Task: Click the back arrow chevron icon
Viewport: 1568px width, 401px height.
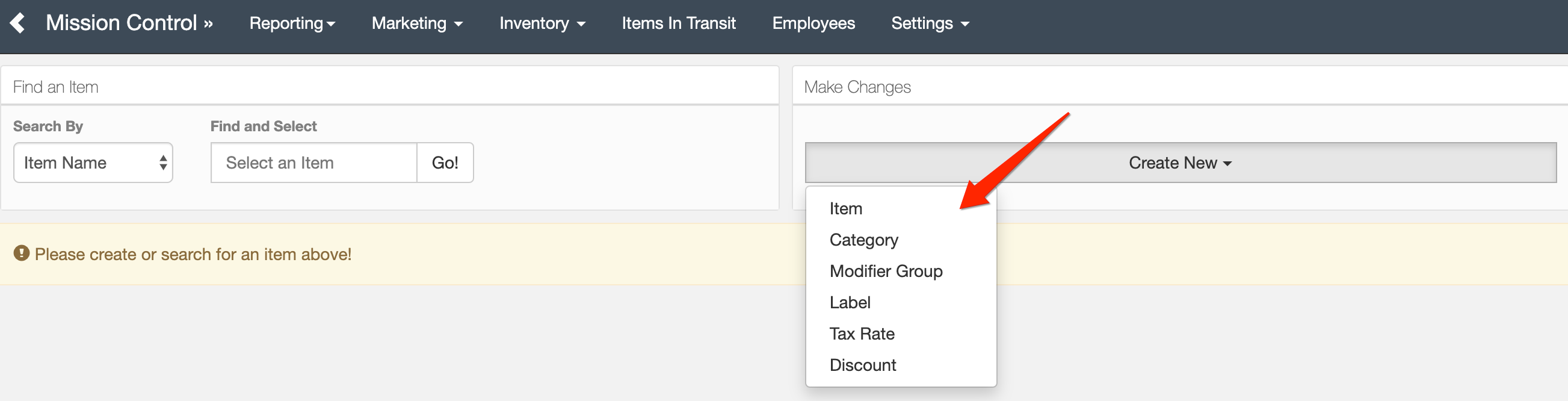Action: click(x=17, y=23)
